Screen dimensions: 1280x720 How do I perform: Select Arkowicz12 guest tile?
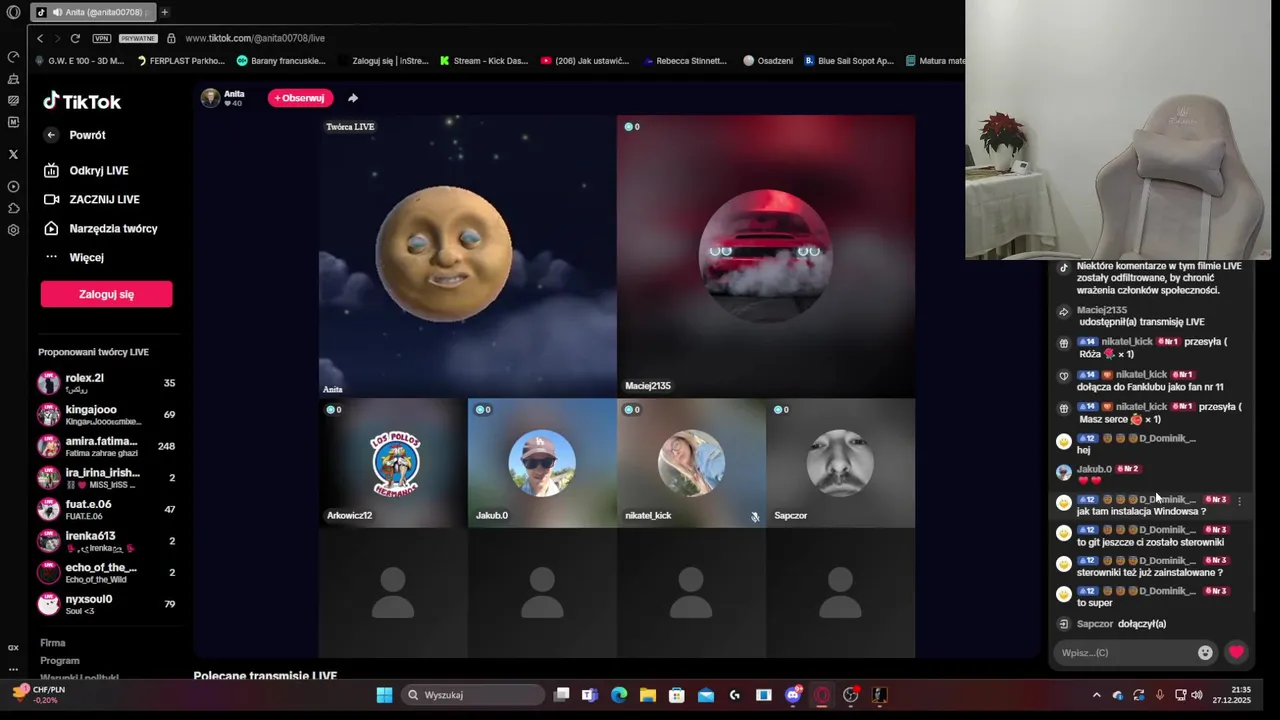[393, 463]
